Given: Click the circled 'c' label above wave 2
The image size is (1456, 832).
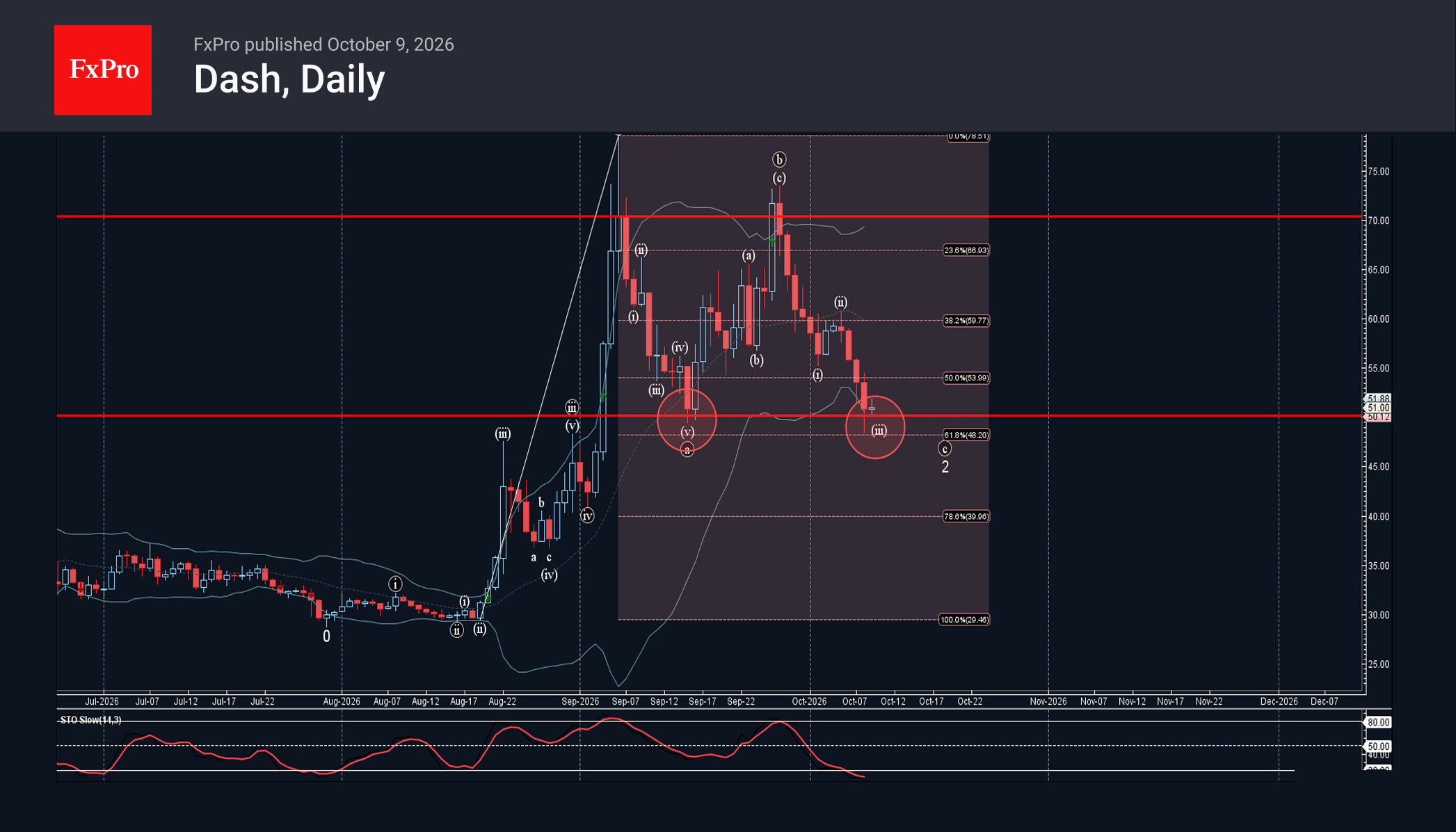Looking at the screenshot, I should tap(945, 449).
